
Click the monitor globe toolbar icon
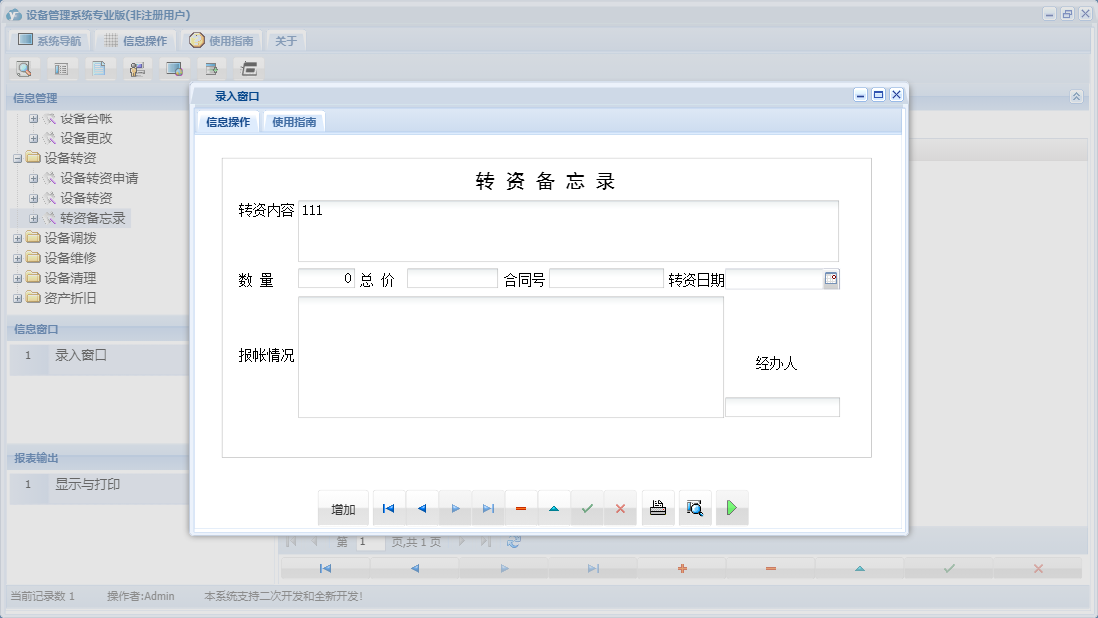(175, 68)
